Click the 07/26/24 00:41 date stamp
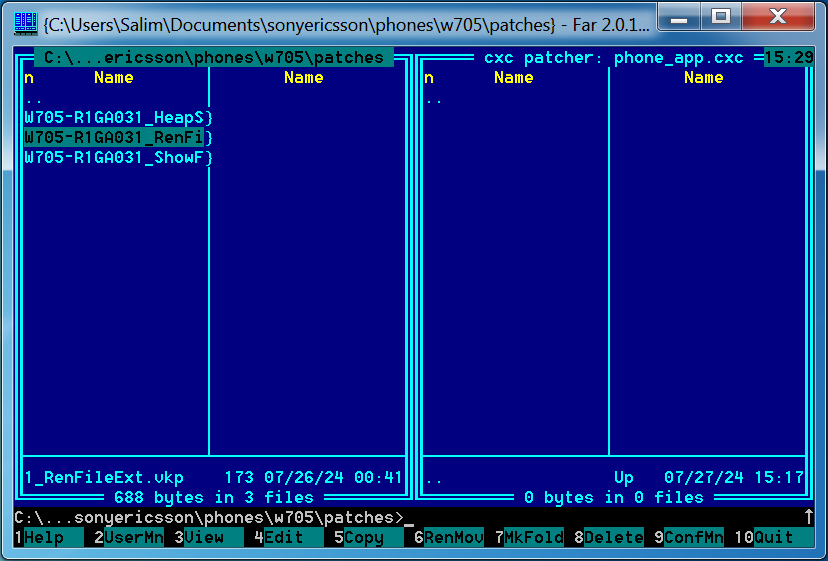This screenshot has width=828, height=561. tap(334, 478)
